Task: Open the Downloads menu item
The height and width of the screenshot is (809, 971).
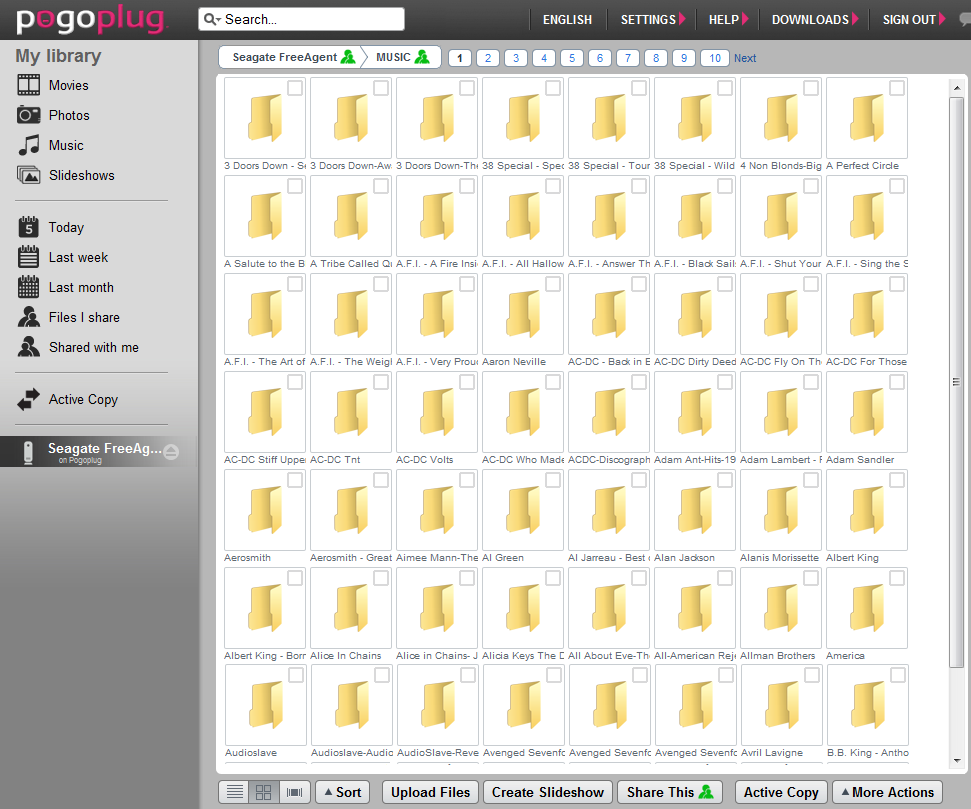Action: tap(815, 19)
